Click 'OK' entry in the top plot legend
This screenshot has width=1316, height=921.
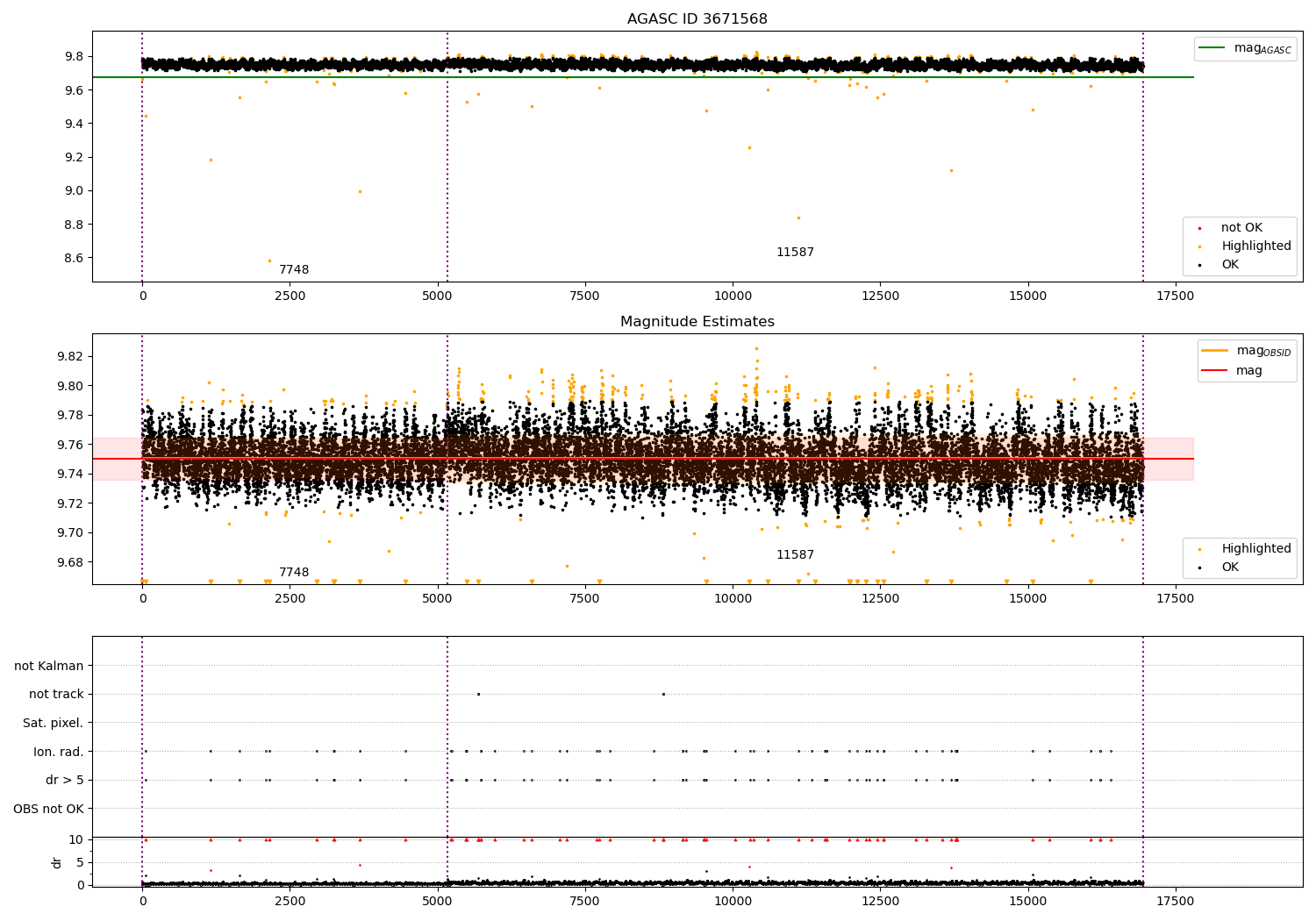pos(1230,265)
